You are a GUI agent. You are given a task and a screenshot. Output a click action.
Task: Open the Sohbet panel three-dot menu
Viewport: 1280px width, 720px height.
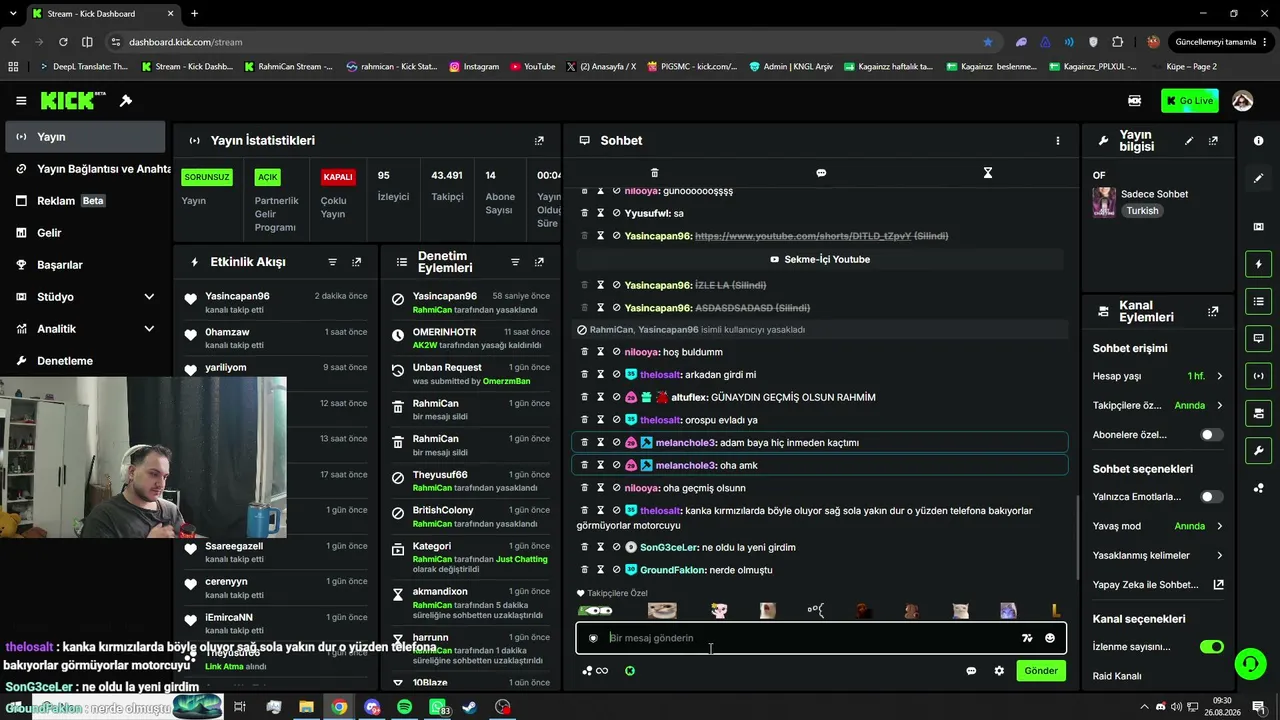pyautogui.click(x=1057, y=141)
